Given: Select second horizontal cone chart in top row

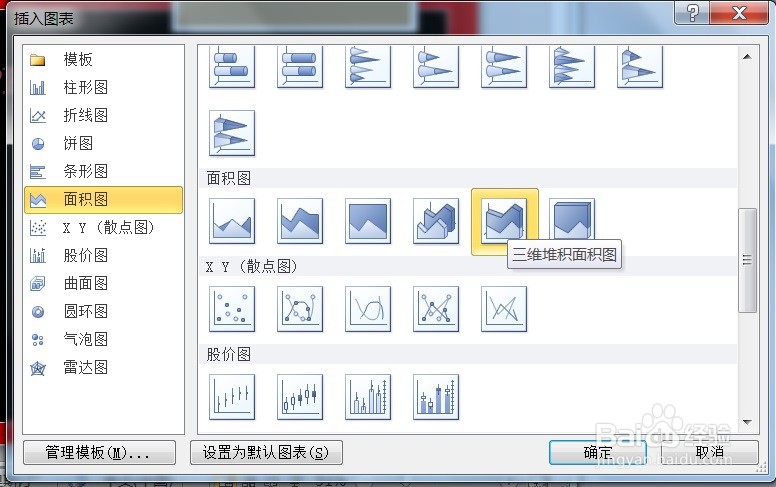Looking at the screenshot, I should (x=436, y=67).
